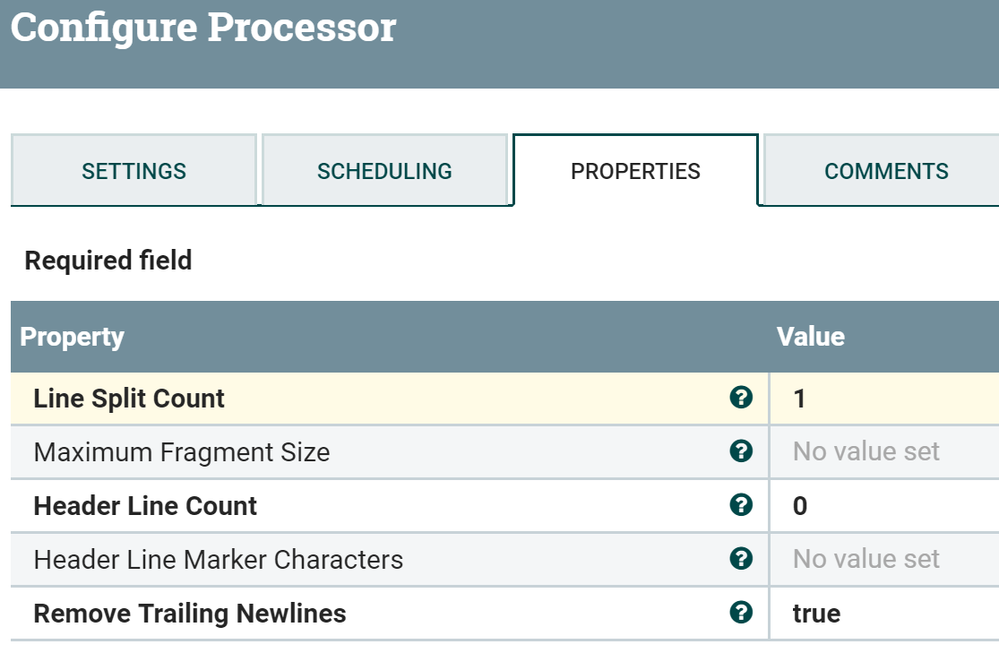Click the Property column header
The image size is (999, 660).
click(x=72, y=337)
